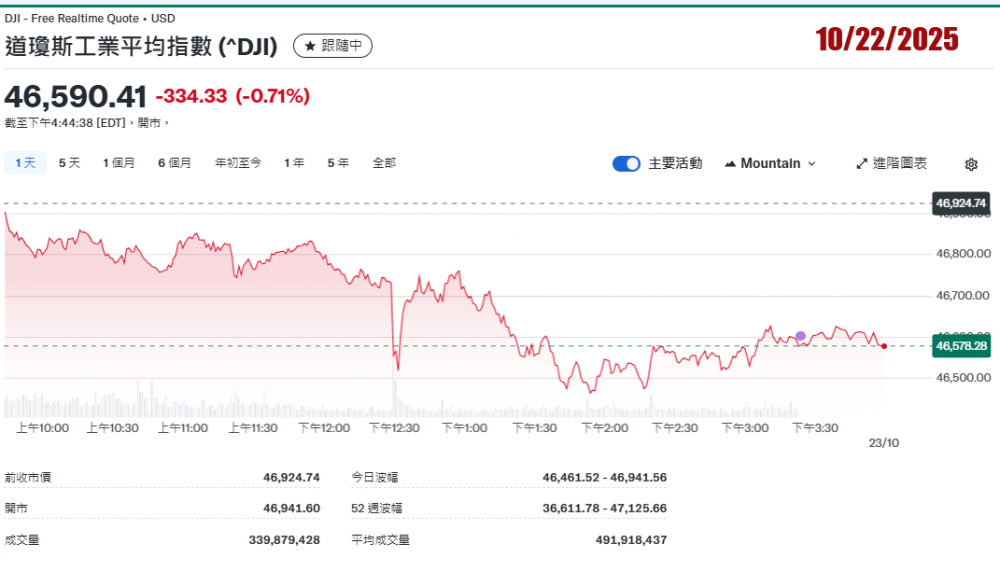Open the Mountain chart style dropdown
Viewport: 1000px width, 572px height.
click(x=769, y=164)
